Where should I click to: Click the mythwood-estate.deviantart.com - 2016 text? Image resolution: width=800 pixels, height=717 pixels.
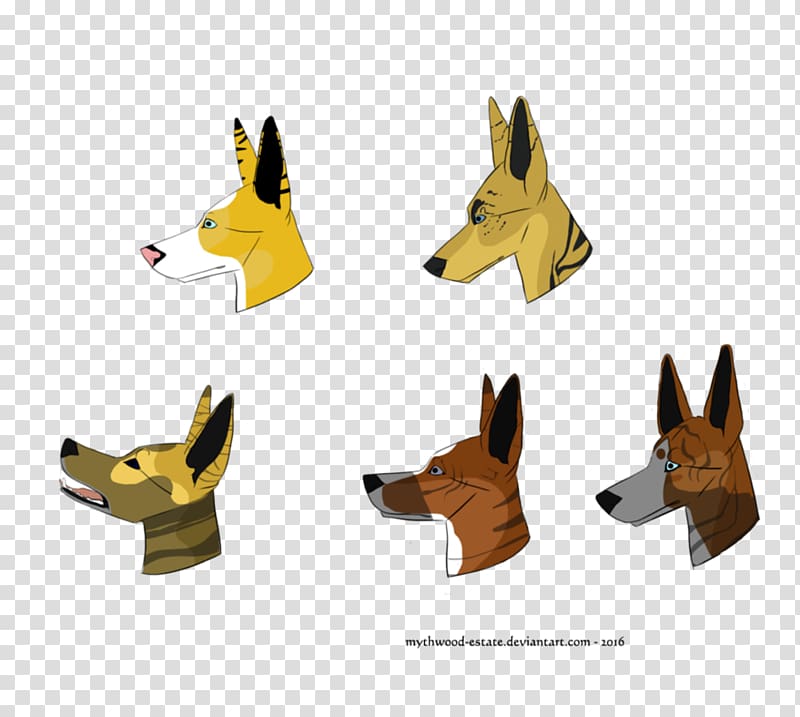(x=514, y=642)
